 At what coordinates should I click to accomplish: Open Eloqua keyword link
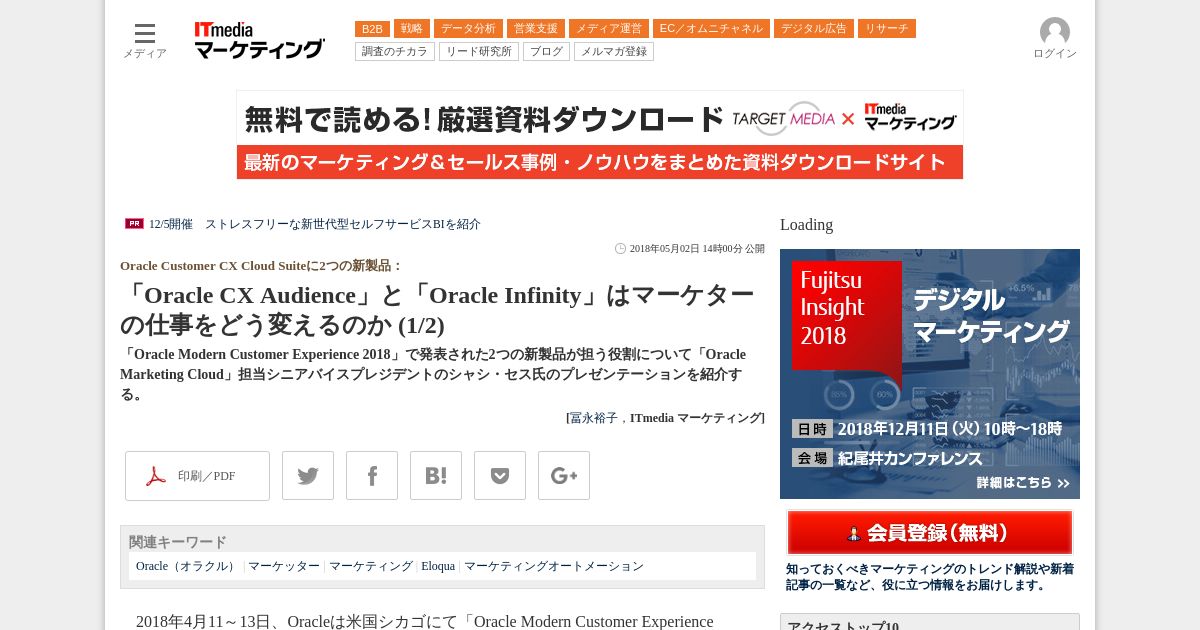coord(438,566)
